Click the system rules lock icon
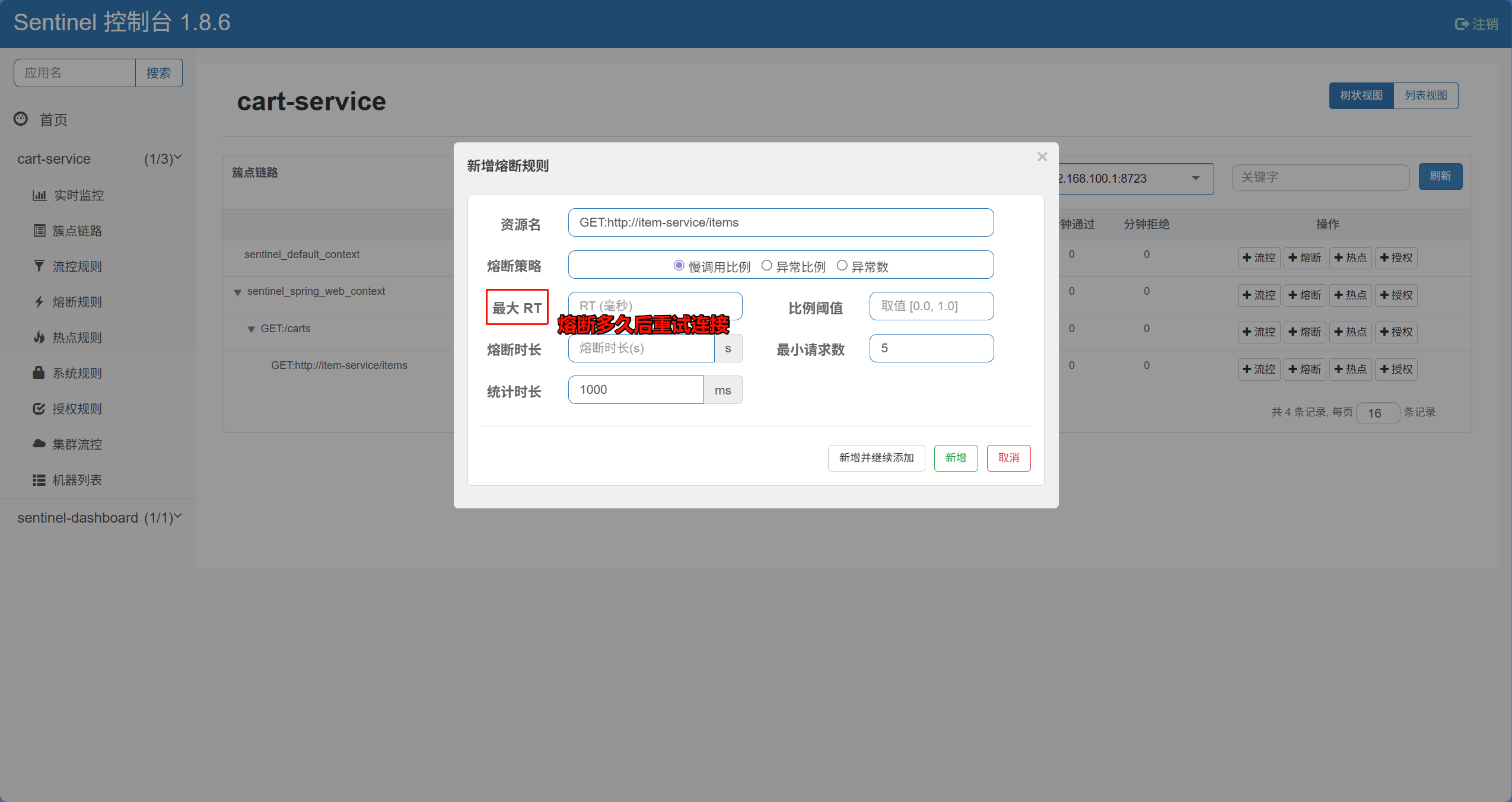 coord(39,373)
